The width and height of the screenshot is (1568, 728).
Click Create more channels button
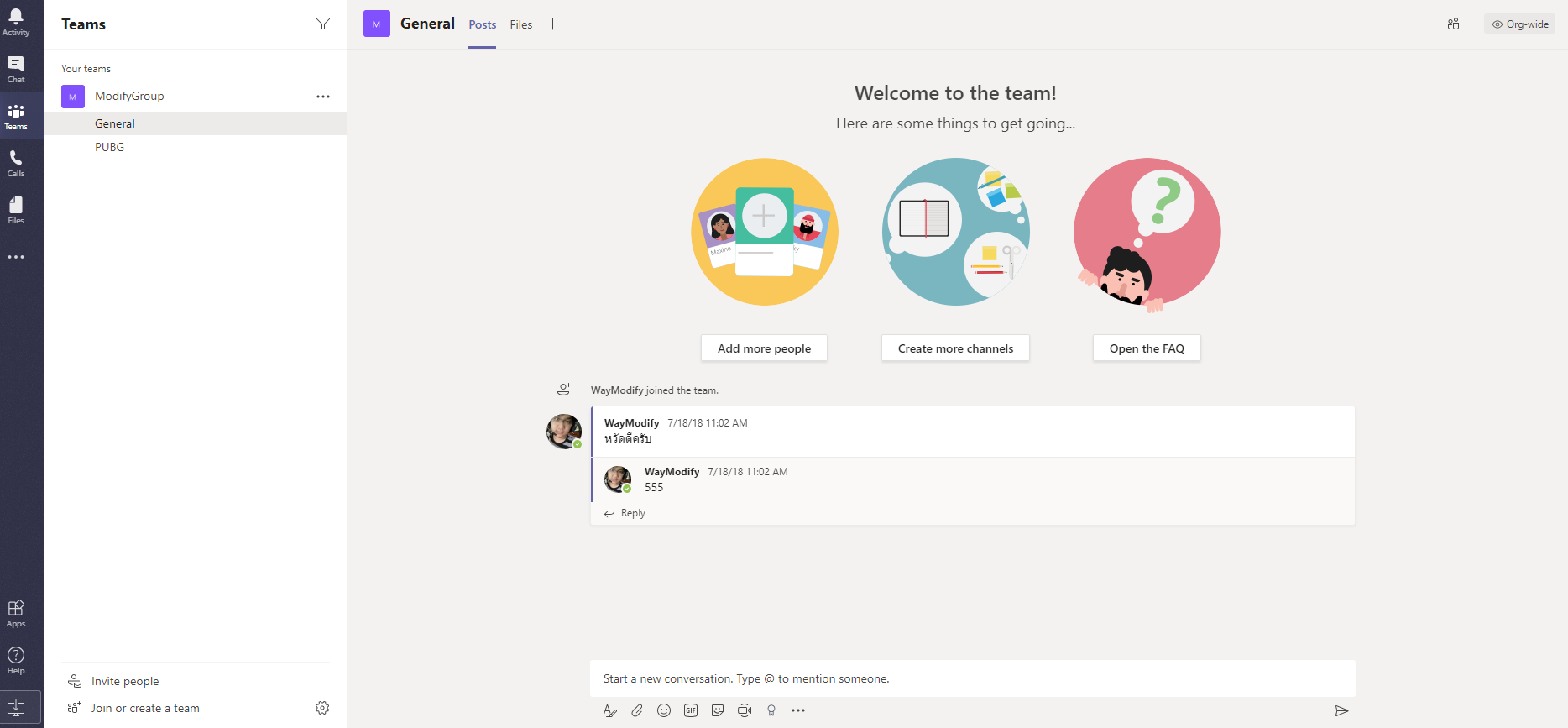955,348
